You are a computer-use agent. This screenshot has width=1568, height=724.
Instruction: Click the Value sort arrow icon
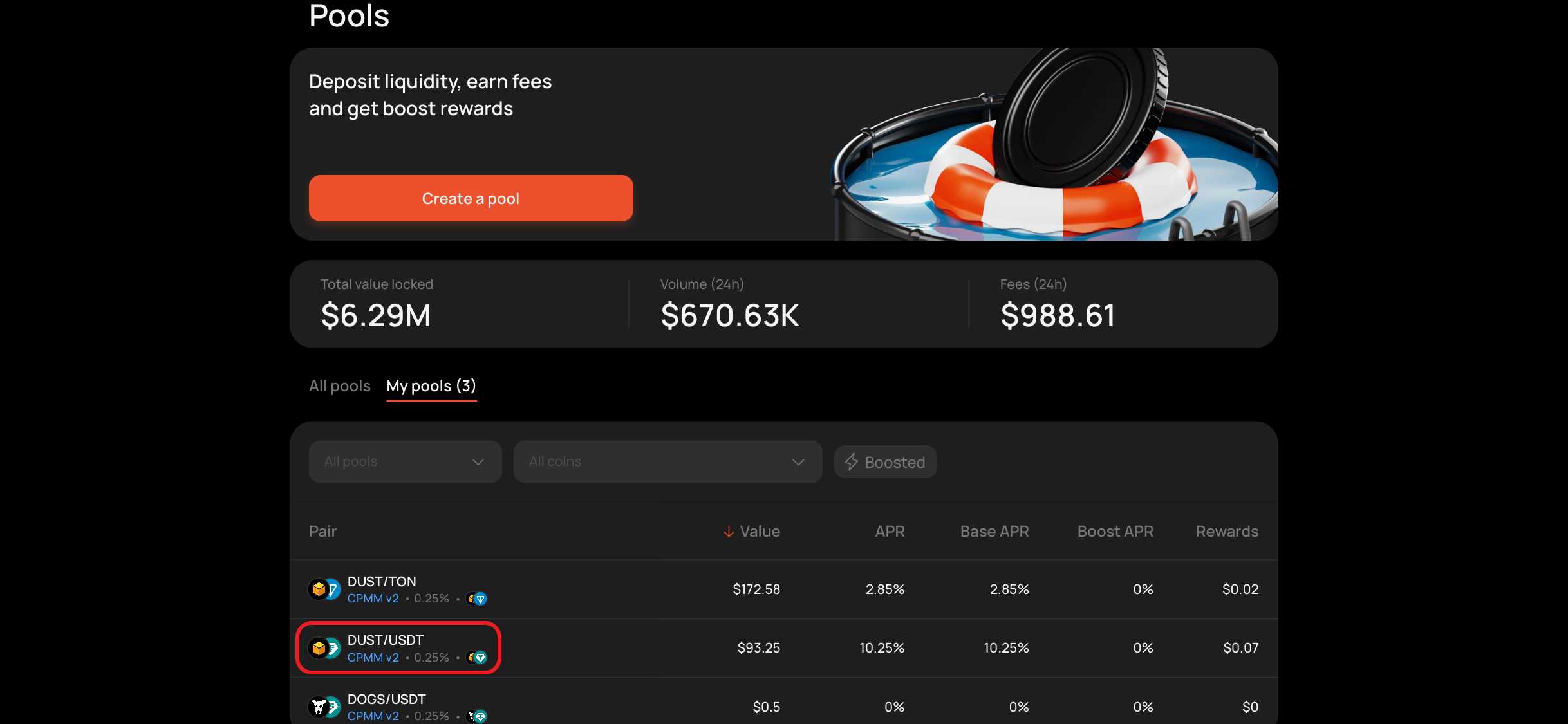(729, 532)
